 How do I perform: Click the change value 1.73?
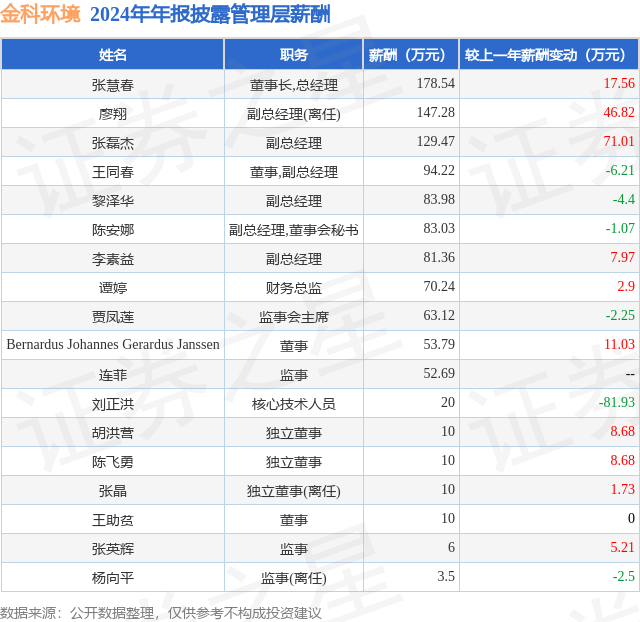point(622,489)
